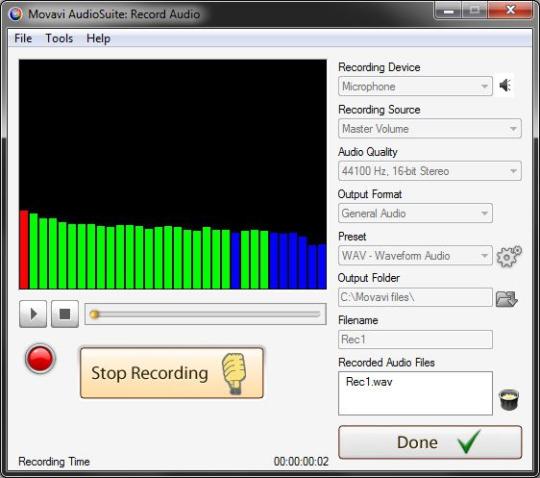Click the red record indicator button

(40, 358)
